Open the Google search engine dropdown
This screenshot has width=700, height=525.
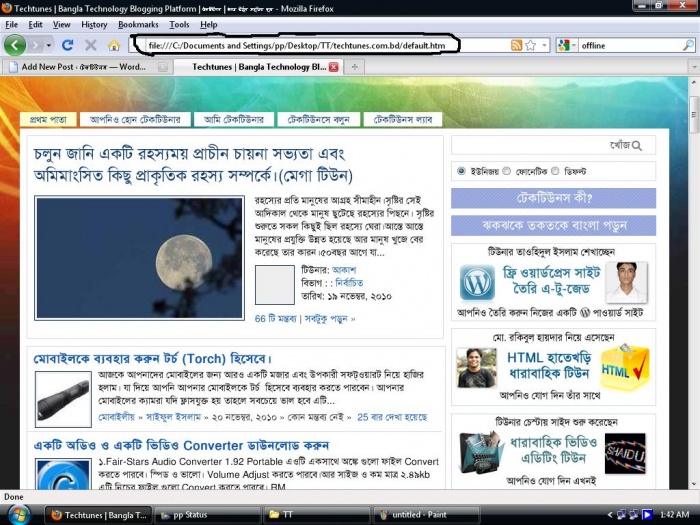click(567, 45)
